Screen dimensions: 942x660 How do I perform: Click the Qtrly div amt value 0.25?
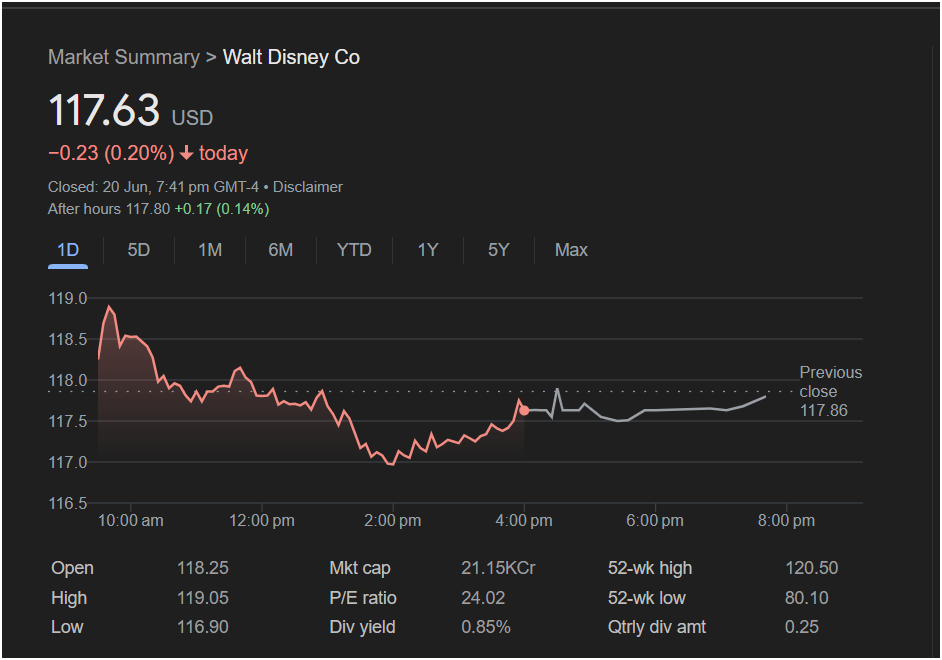(801, 627)
